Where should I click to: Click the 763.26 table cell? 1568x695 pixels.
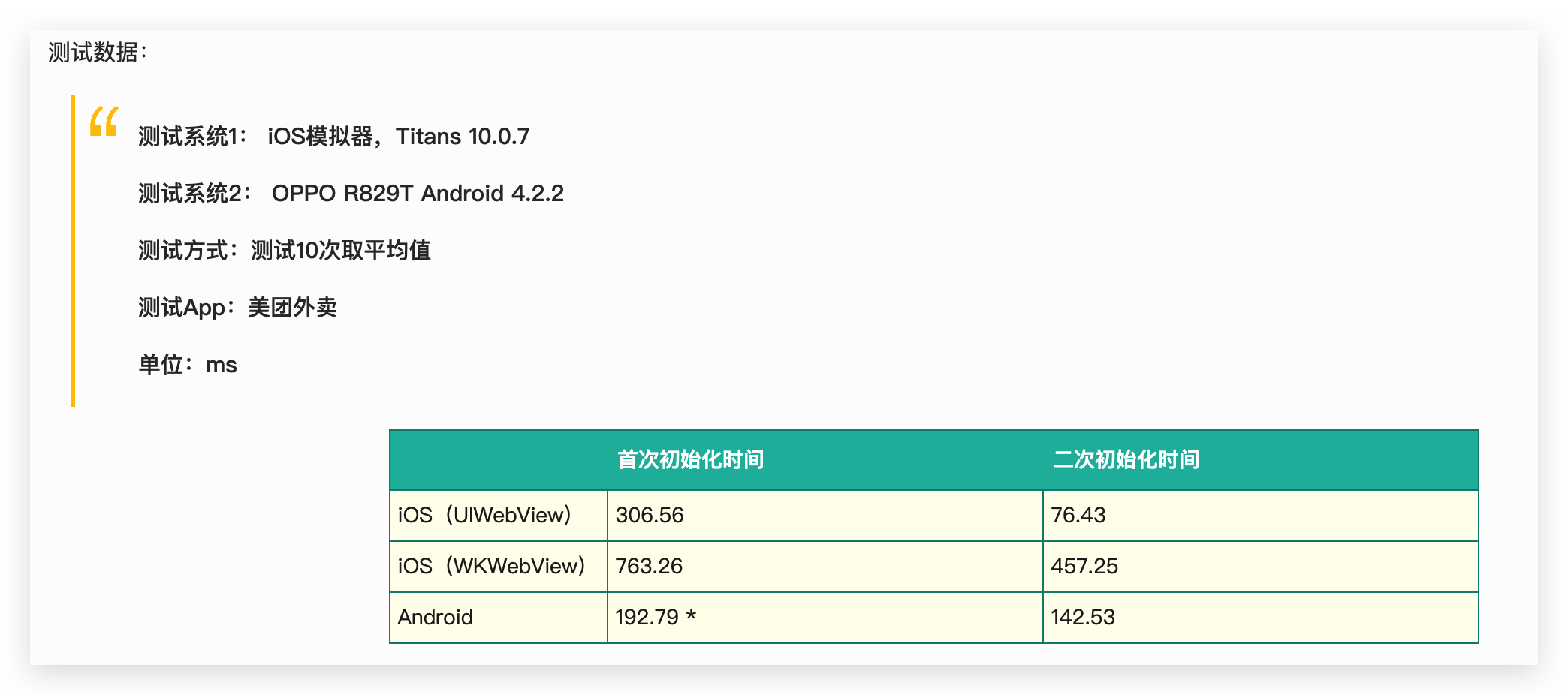coord(825,567)
